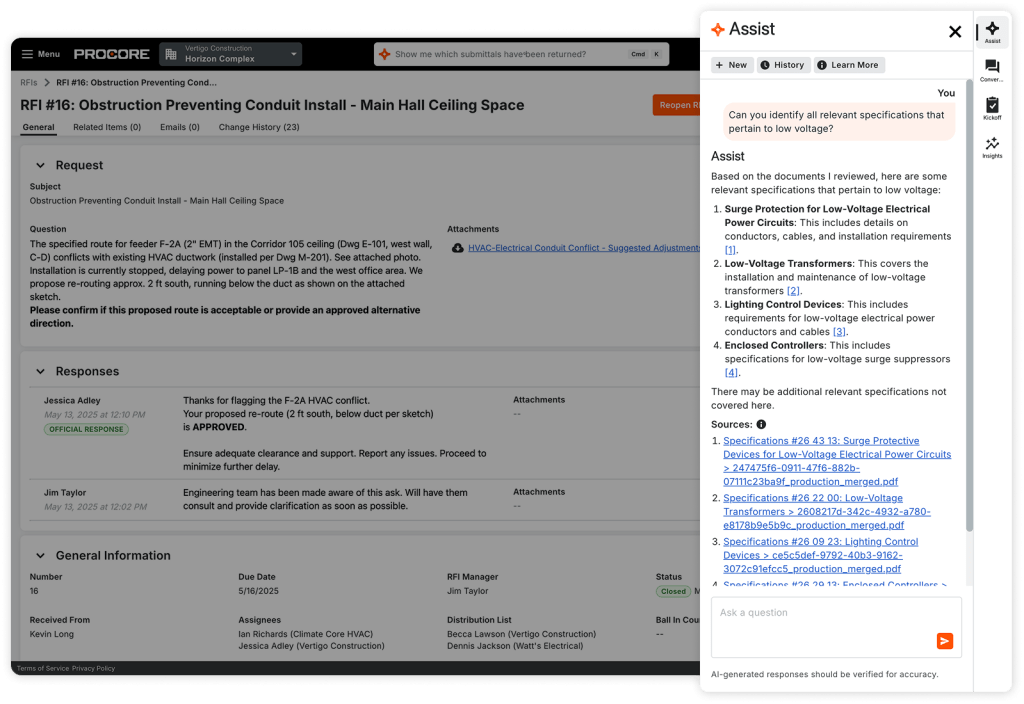Open Assist History
The image size is (1024, 704).
pos(783,65)
